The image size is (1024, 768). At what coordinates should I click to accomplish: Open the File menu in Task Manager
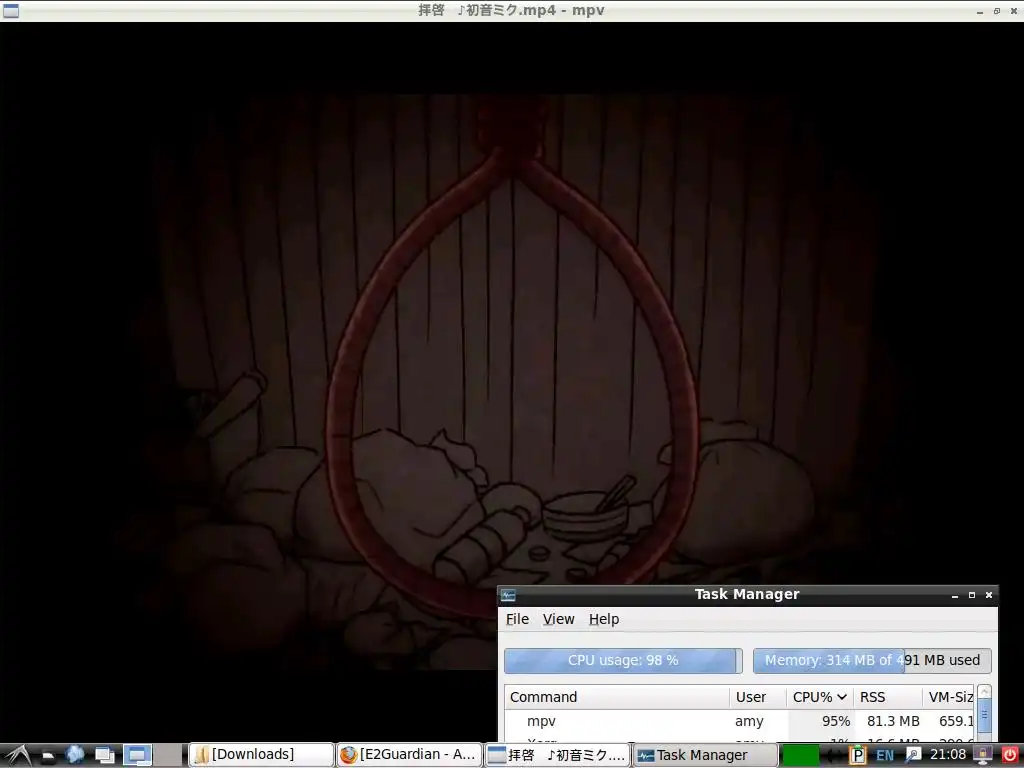coord(517,619)
